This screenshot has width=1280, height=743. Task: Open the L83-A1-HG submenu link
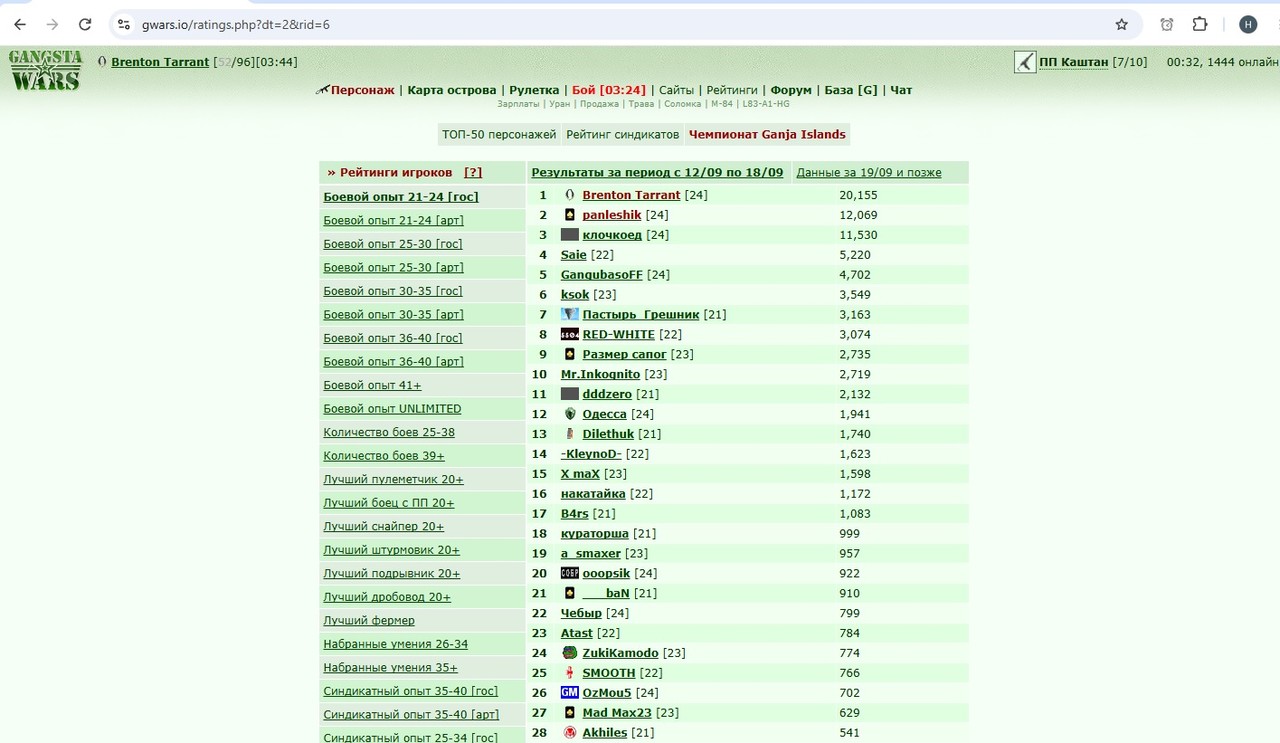pyautogui.click(x=766, y=104)
